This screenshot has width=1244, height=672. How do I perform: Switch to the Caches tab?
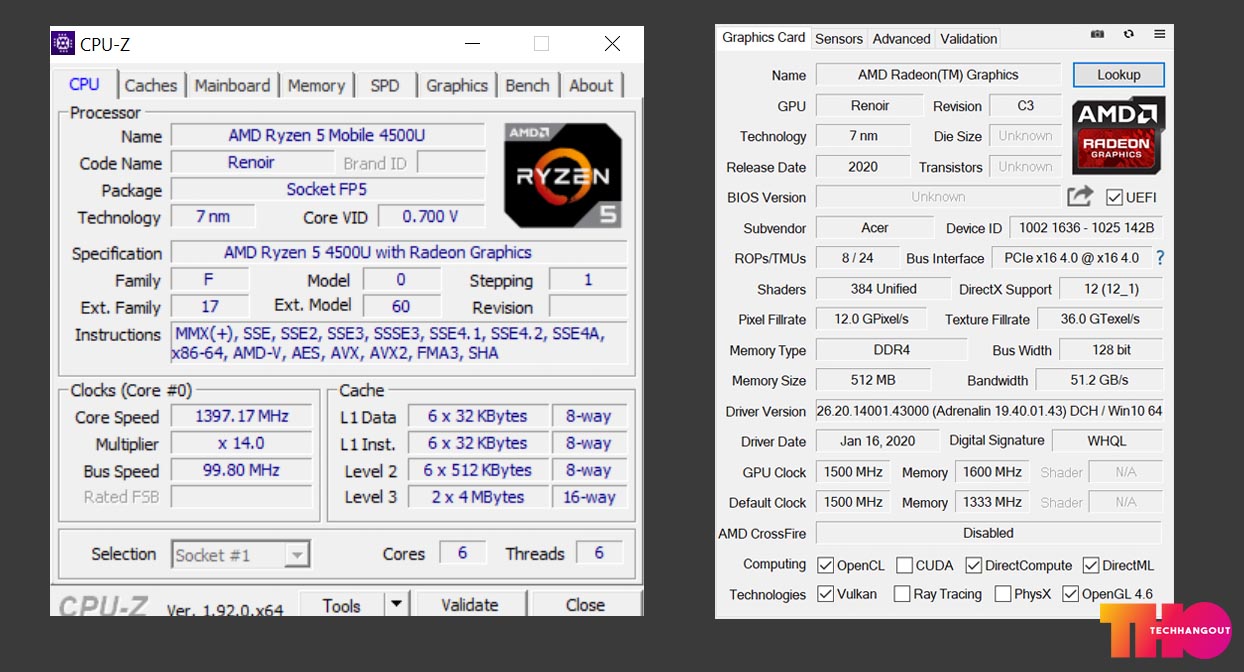pos(151,86)
